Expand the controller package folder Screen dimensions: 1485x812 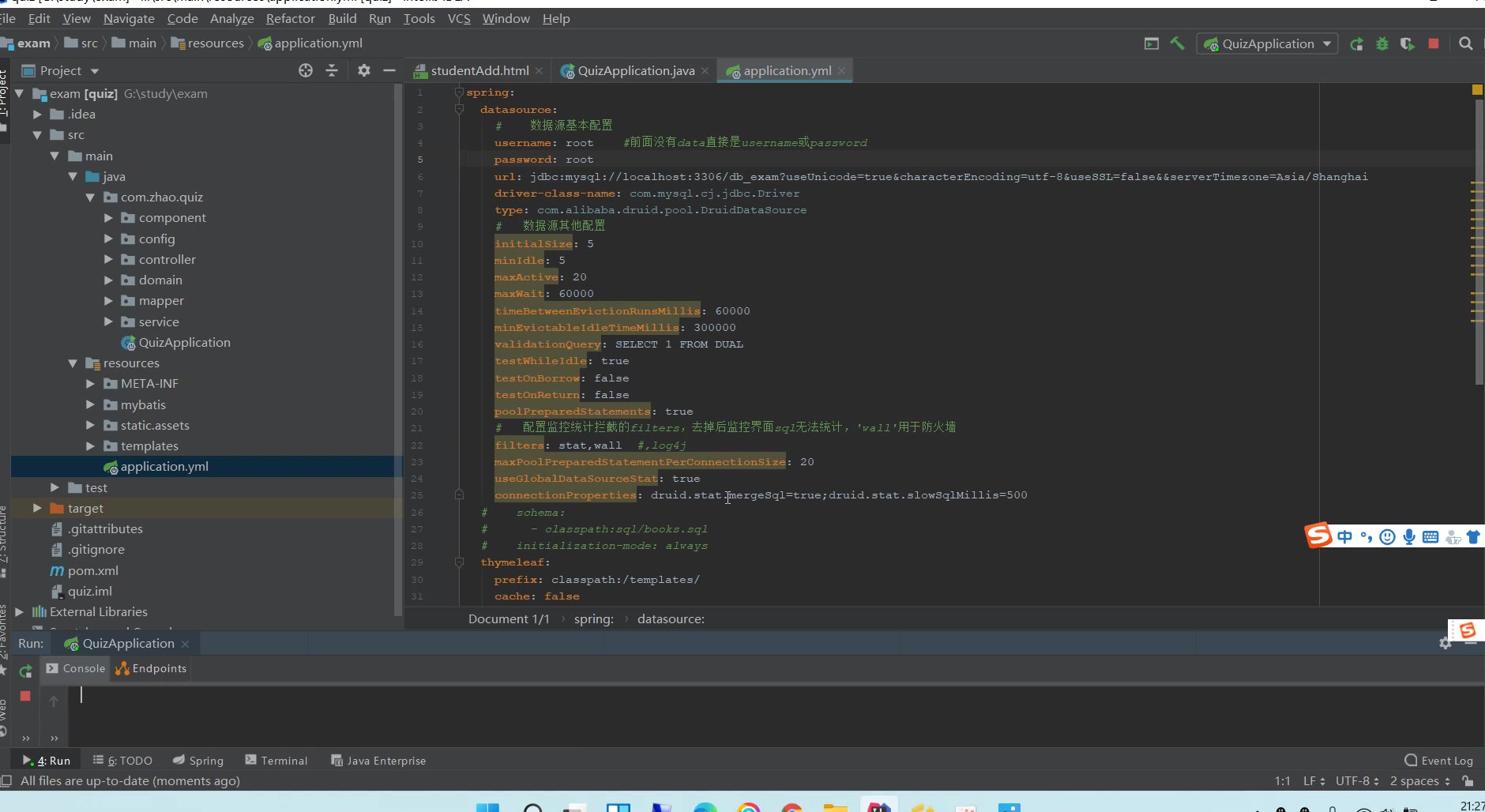(108, 260)
